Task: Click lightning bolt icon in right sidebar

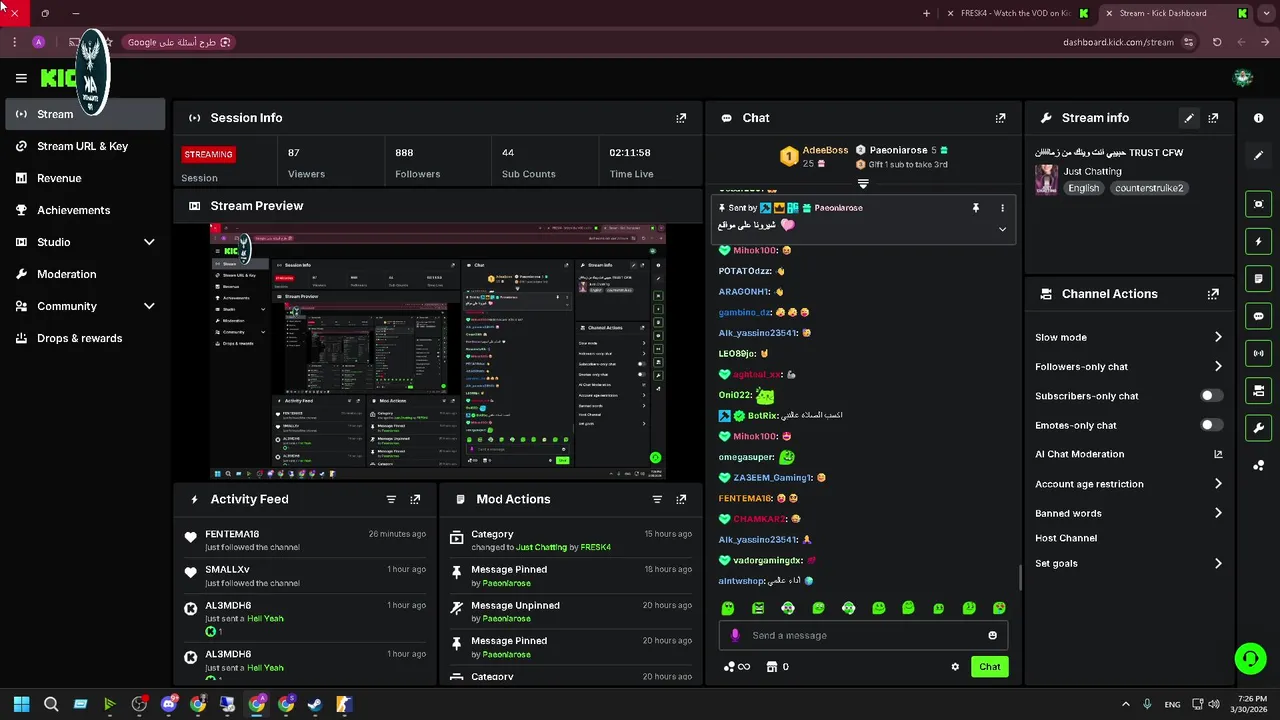Action: tap(1258, 241)
